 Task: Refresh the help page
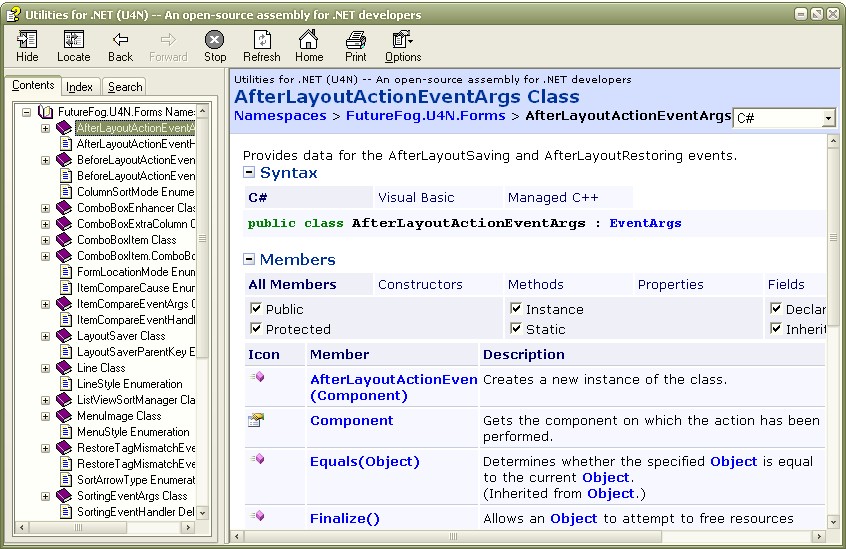pyautogui.click(x=262, y=40)
